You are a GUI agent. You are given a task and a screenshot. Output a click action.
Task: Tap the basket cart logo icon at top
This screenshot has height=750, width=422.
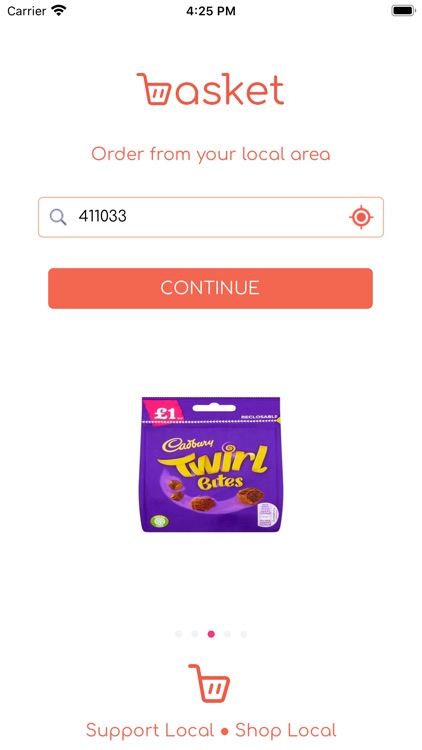pyautogui.click(x=154, y=88)
